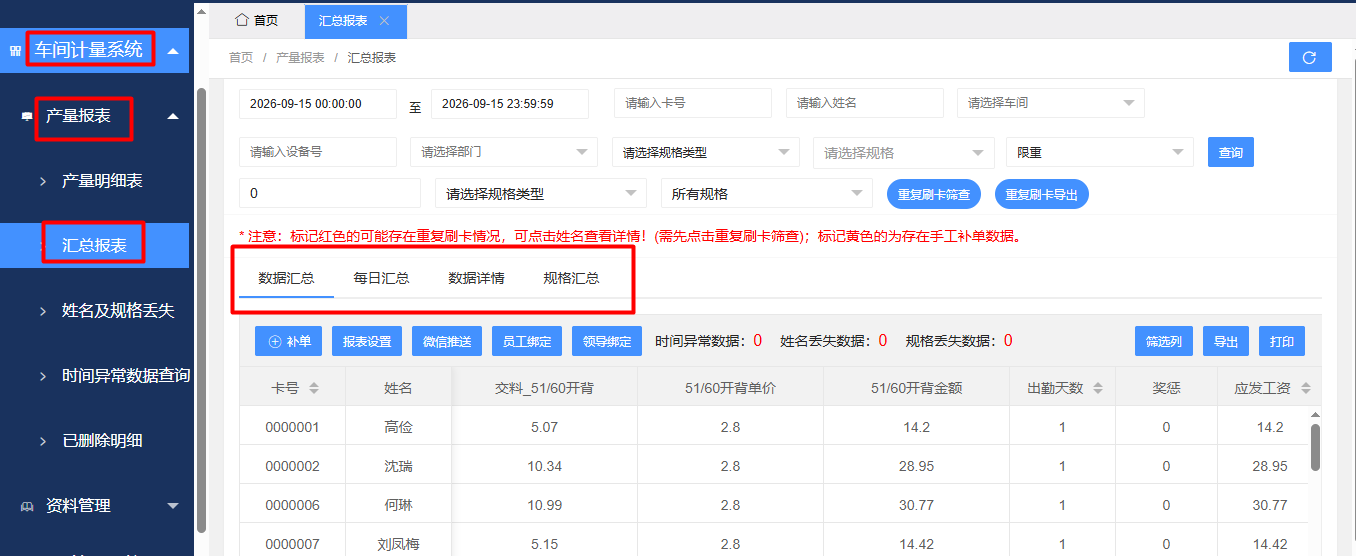This screenshot has width=1356, height=556.
Task: Click the 请输入设备号 input field
Action: point(318,152)
